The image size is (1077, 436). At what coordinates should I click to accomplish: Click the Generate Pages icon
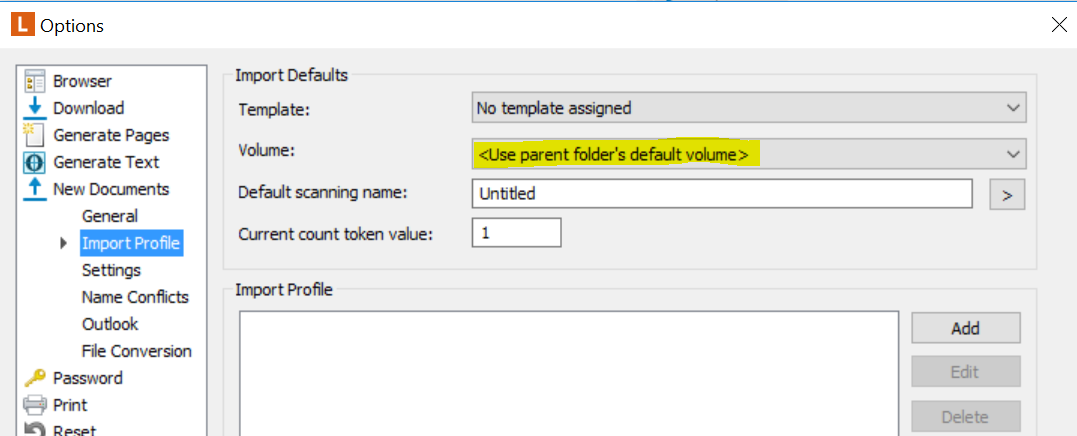point(34,135)
